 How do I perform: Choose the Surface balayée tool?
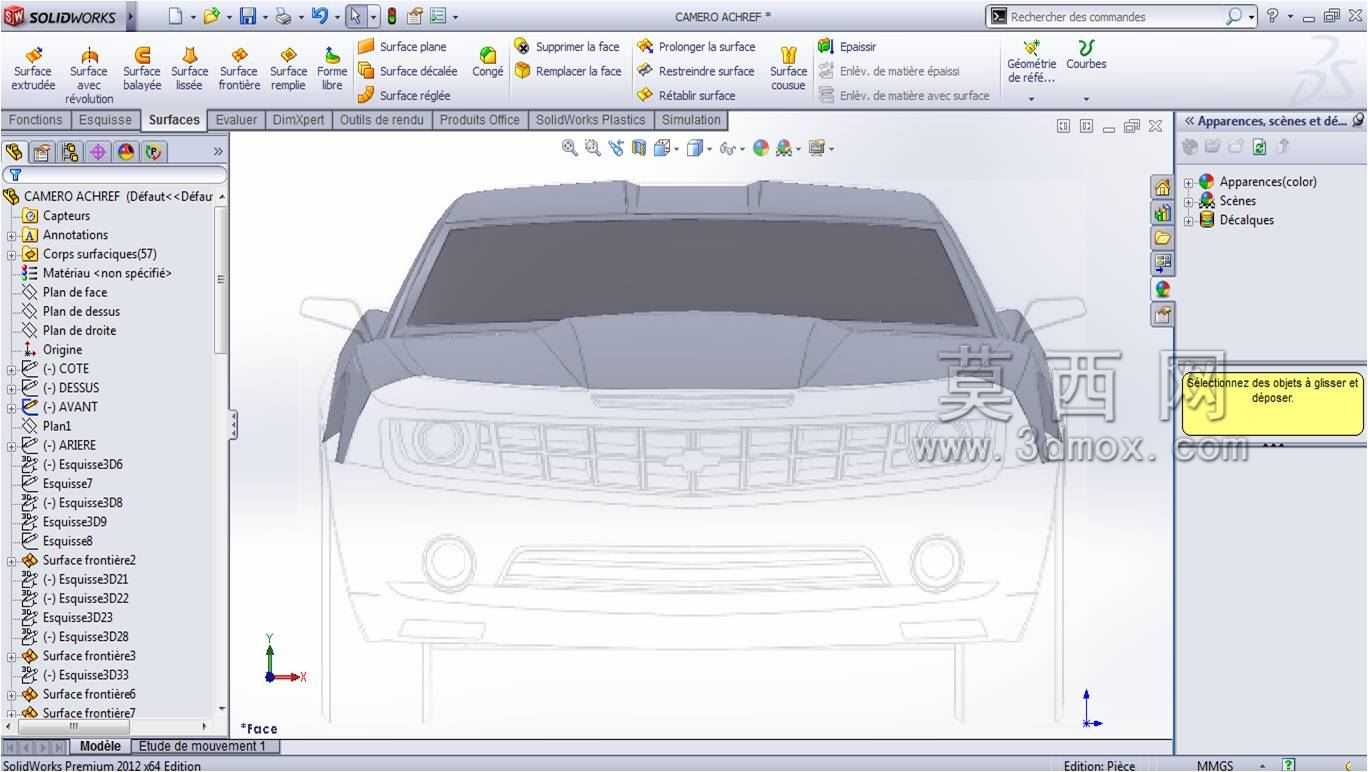click(x=141, y=70)
